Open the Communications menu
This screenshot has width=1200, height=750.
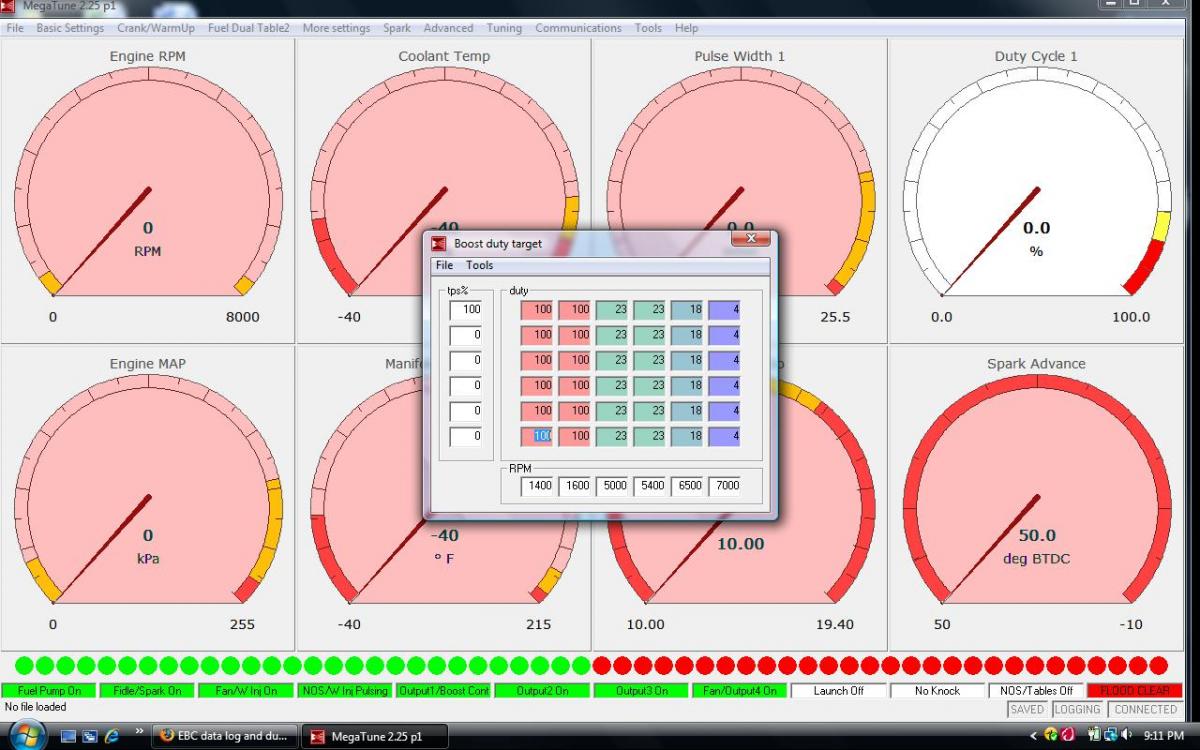578,28
